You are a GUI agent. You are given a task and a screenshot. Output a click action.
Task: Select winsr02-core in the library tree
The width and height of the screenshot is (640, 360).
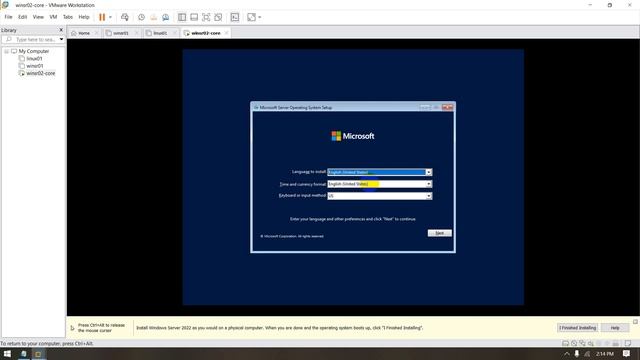click(x=40, y=73)
